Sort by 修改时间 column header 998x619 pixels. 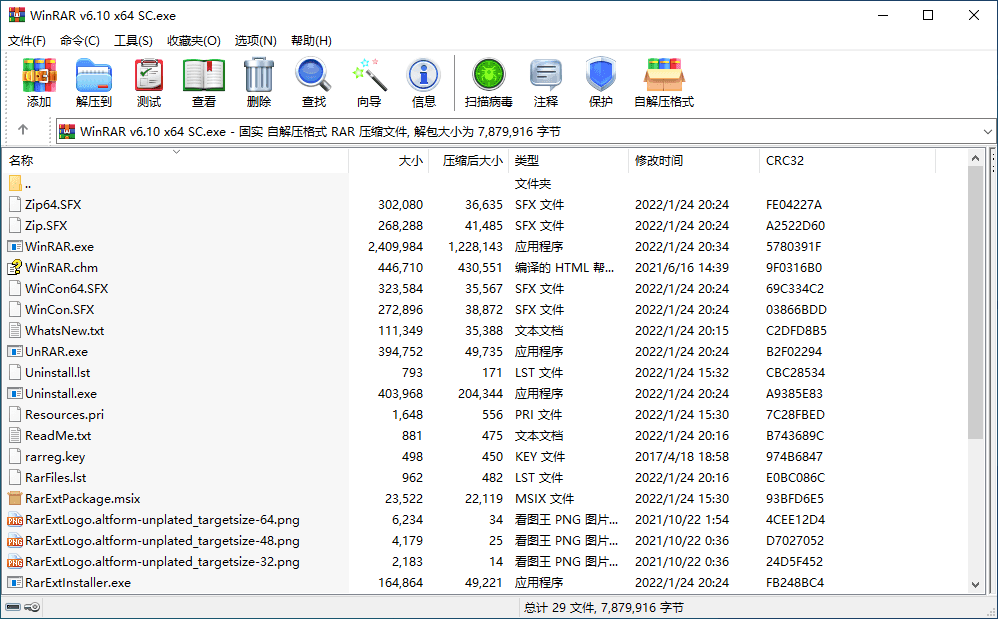pyautogui.click(x=694, y=160)
